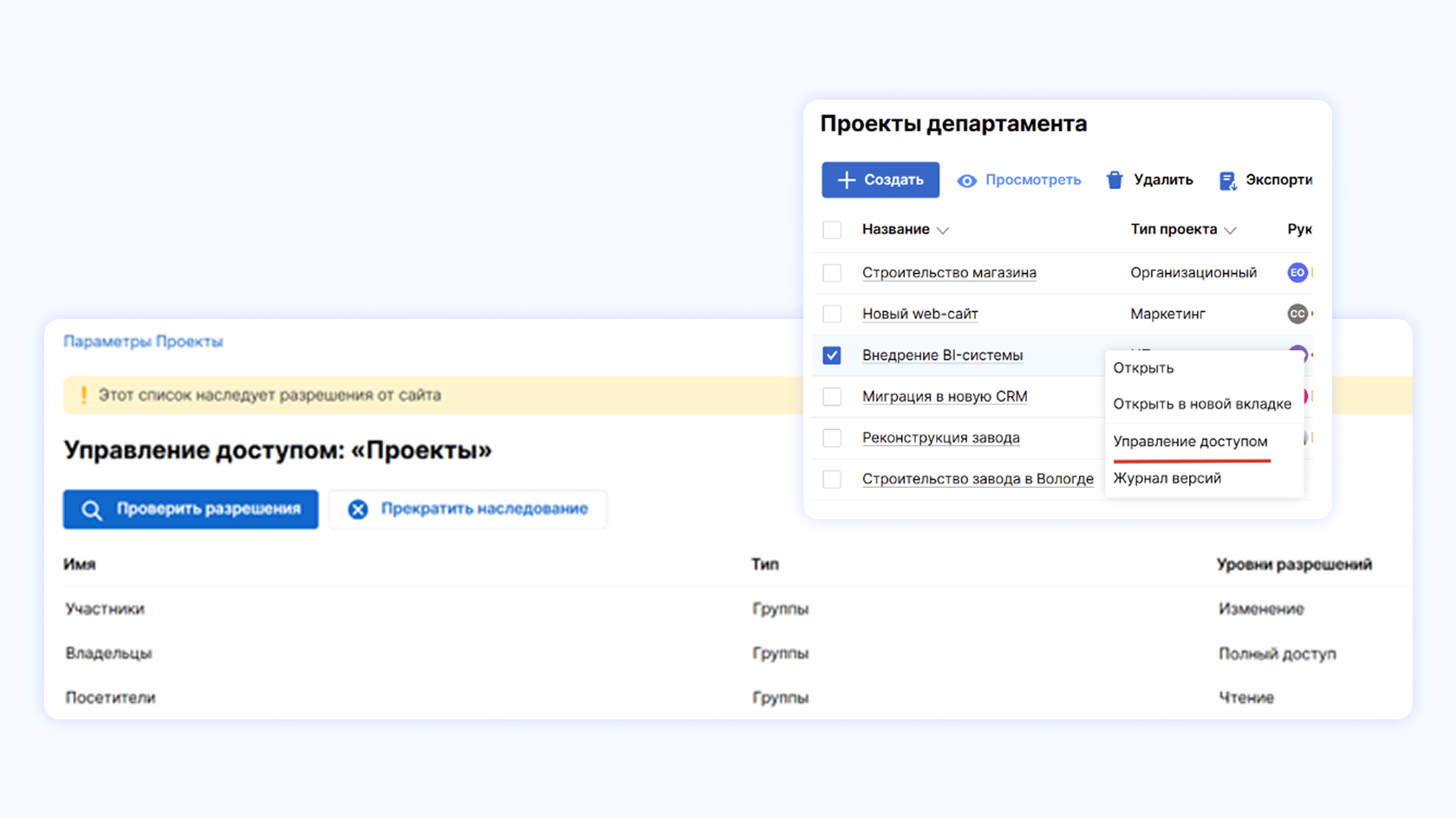The width and height of the screenshot is (1456, 819).
Task: Click the Владельцы group row
Action: [109, 653]
